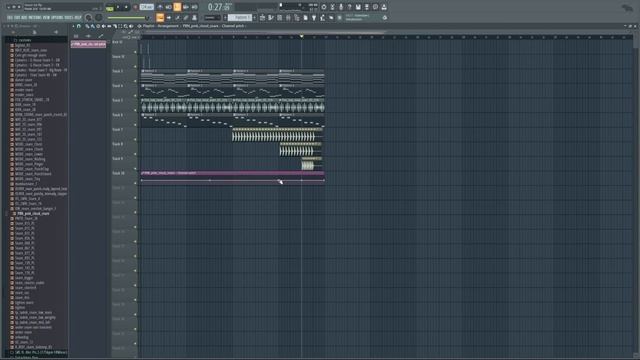
Task: Open the EDIT menu
Action: [18, 18]
